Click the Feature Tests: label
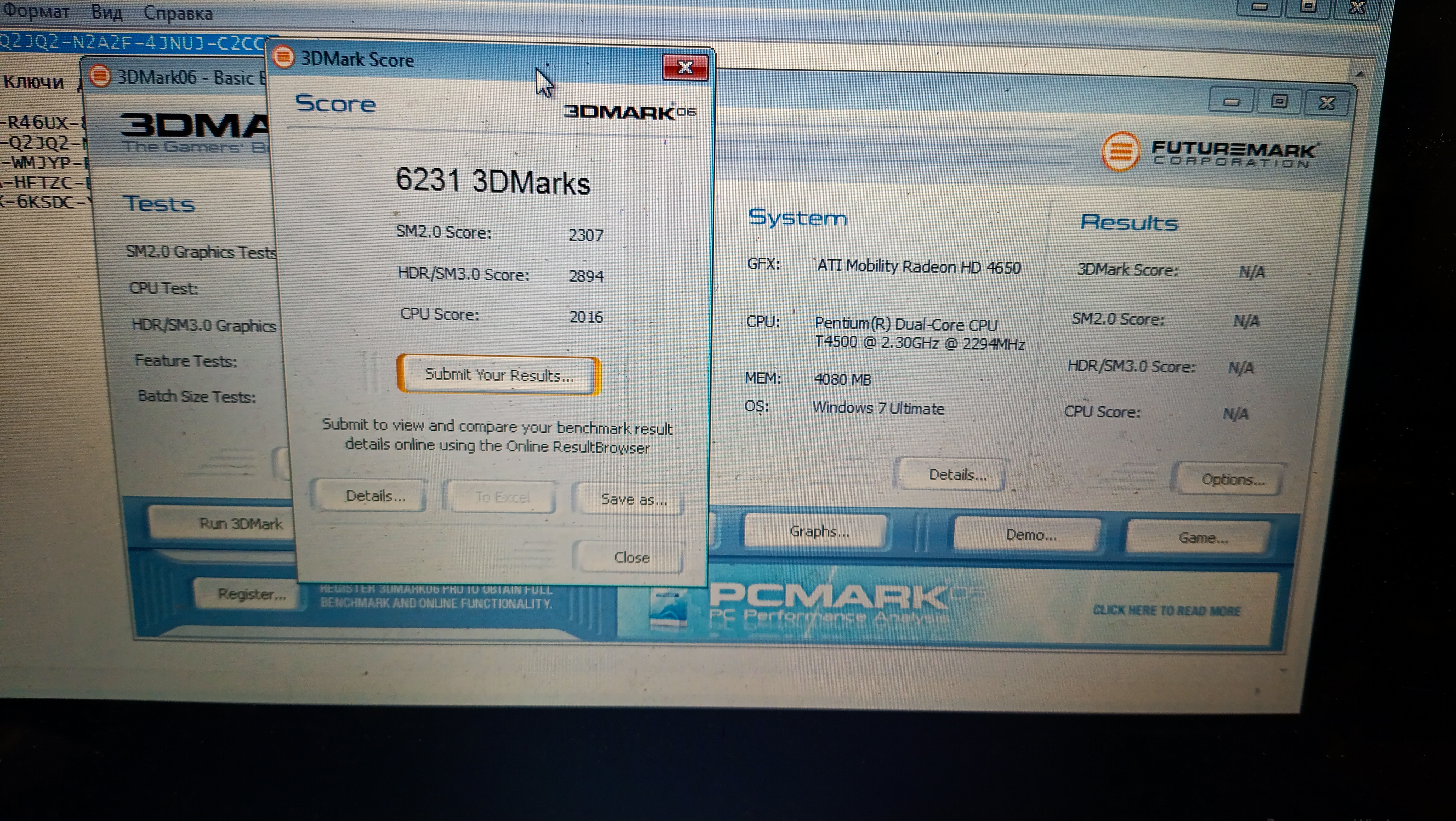 [185, 360]
